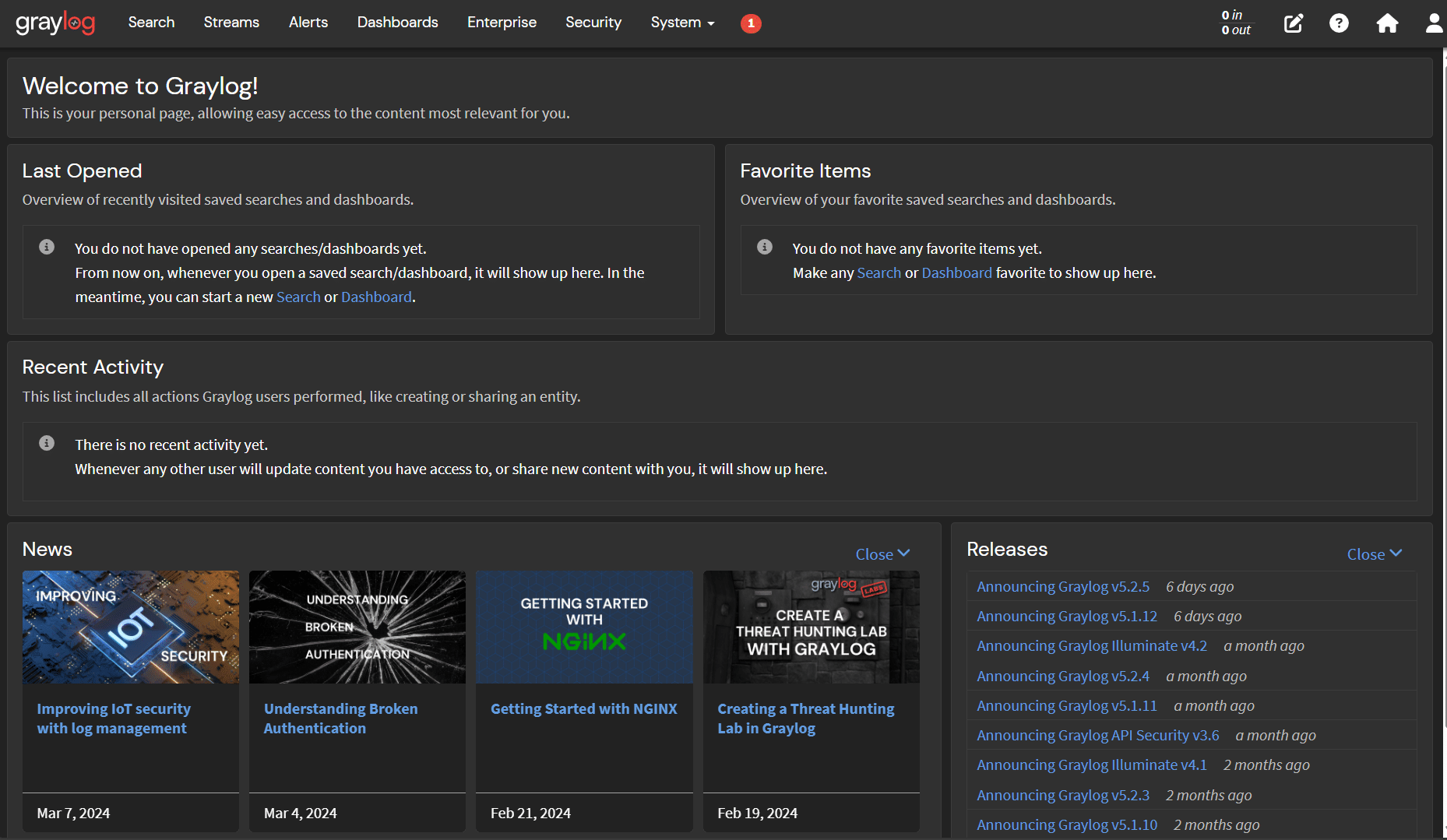Open Announcing Graylog v5.1.10 release
Screen dimensions: 1447x840
tap(1067, 824)
